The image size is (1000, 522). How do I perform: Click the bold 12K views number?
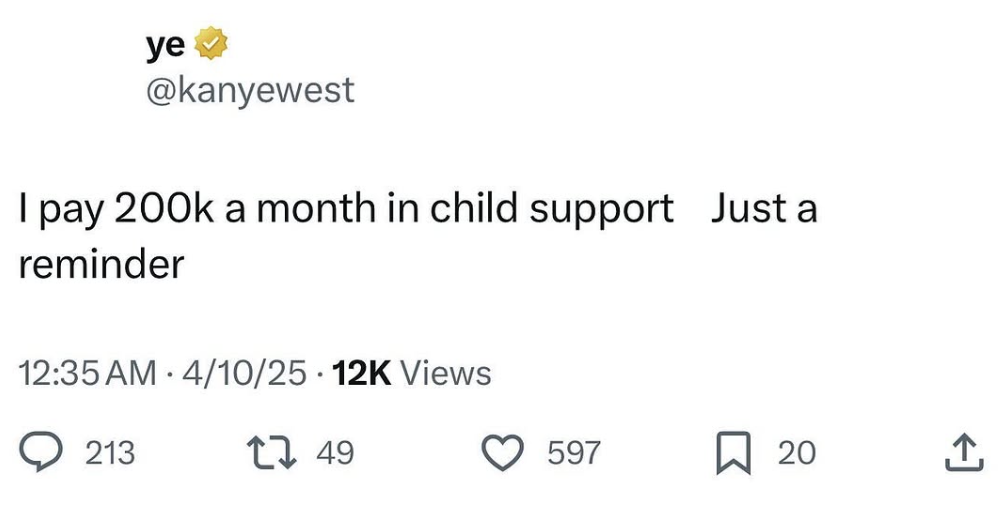coord(361,373)
